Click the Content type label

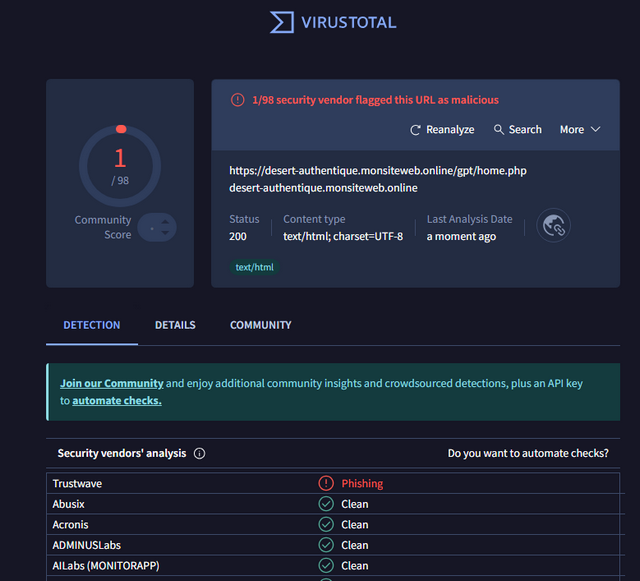tap(314, 219)
